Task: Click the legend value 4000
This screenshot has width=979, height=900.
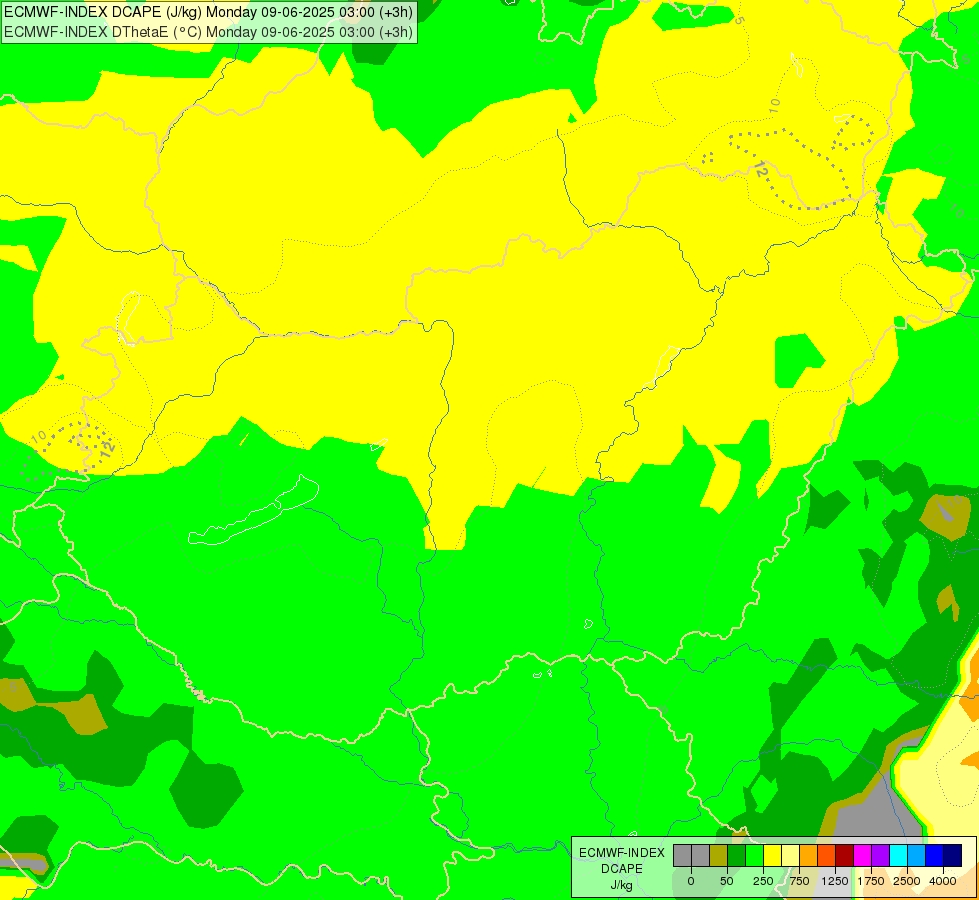Action: pyautogui.click(x=943, y=881)
